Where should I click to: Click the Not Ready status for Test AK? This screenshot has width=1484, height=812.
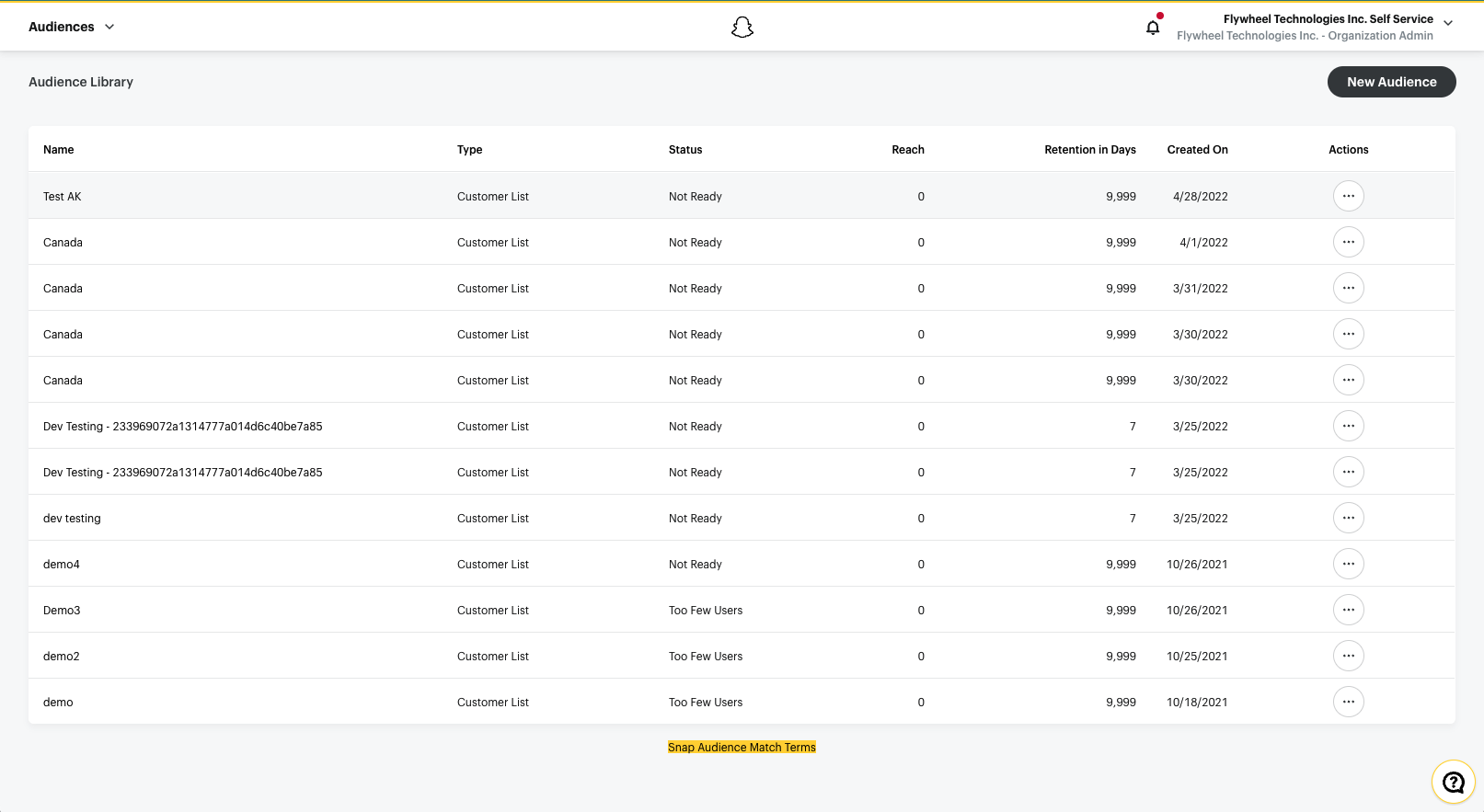[x=696, y=197]
